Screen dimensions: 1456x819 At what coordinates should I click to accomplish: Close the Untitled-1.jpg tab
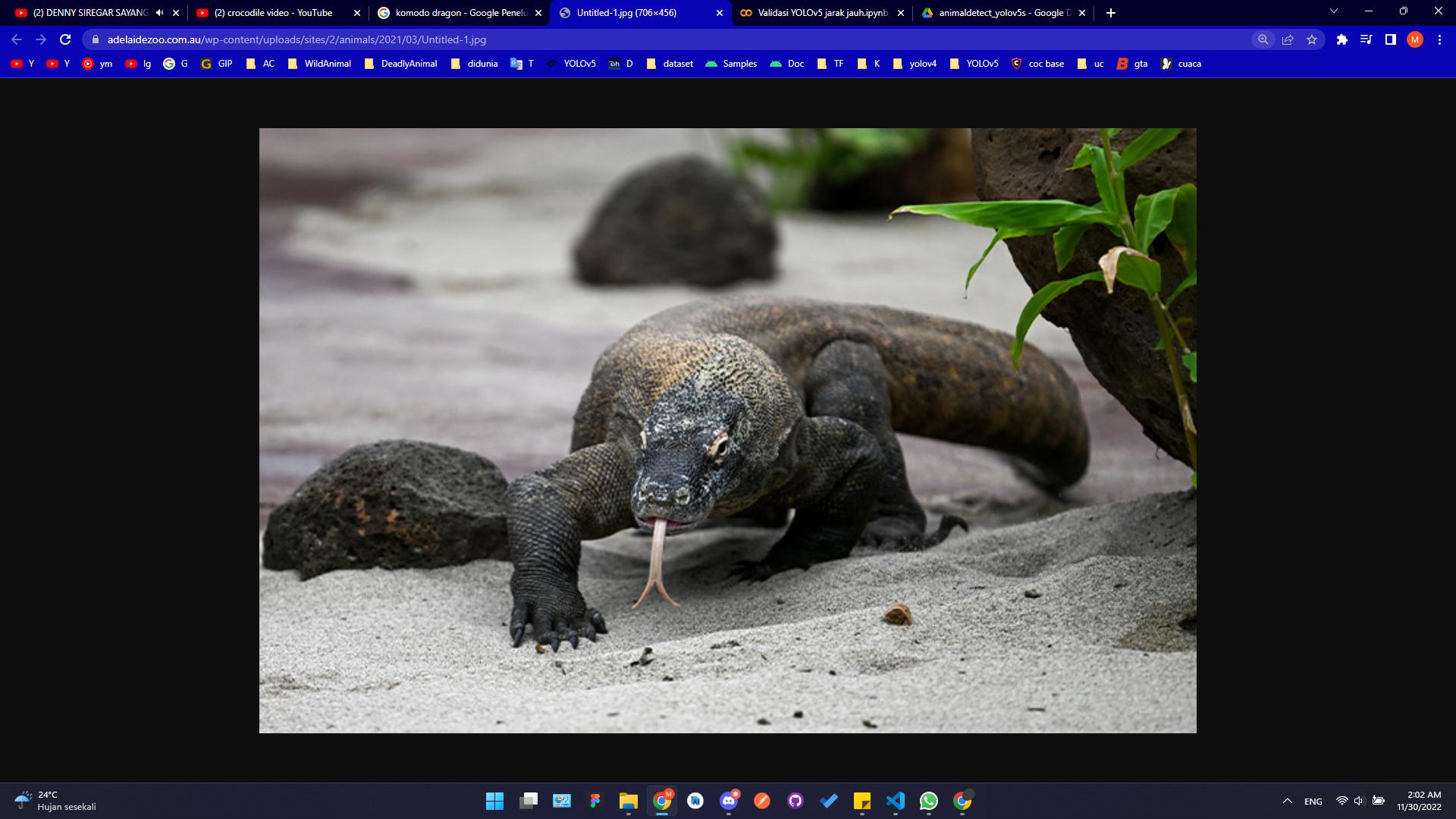point(720,13)
